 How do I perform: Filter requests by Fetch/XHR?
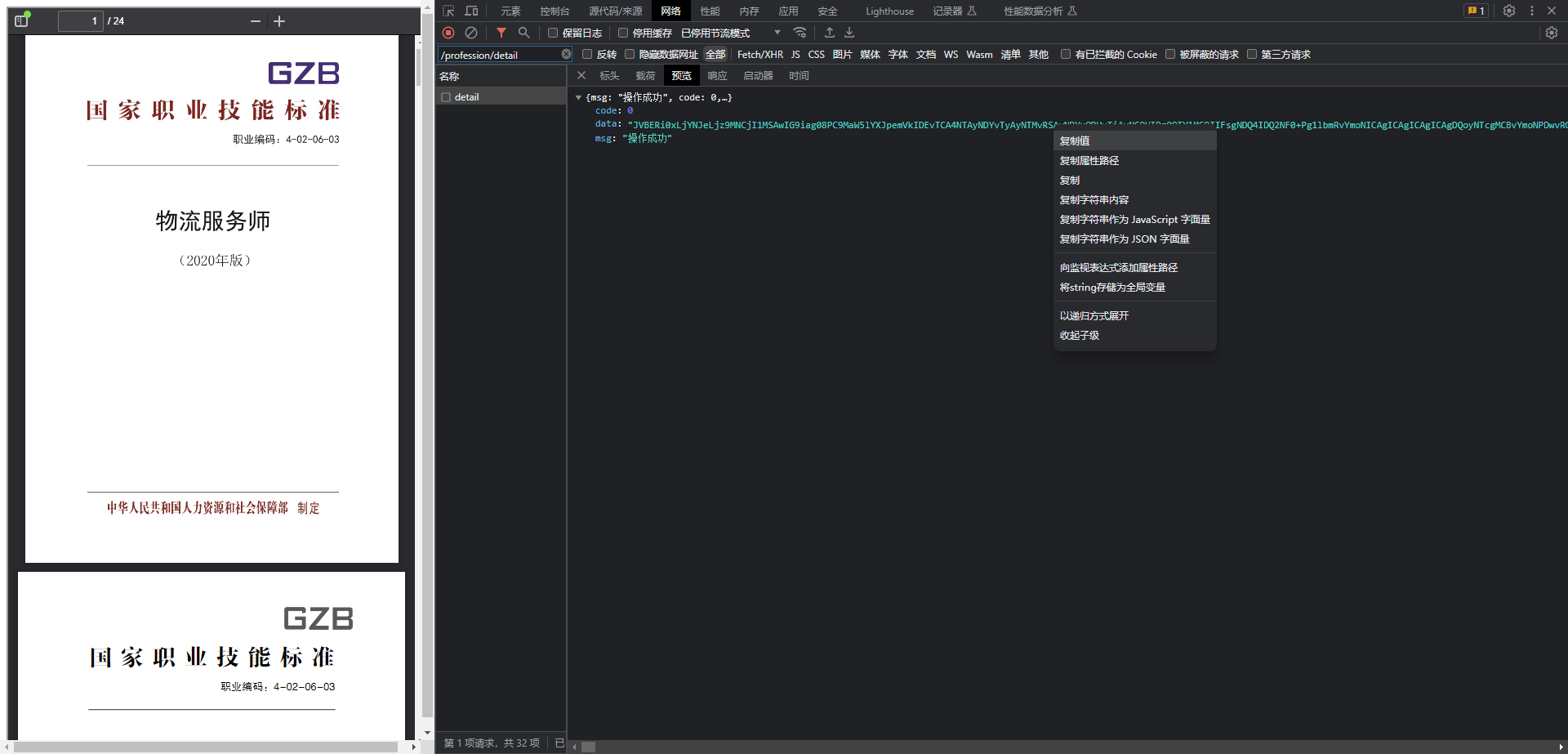pyautogui.click(x=760, y=54)
